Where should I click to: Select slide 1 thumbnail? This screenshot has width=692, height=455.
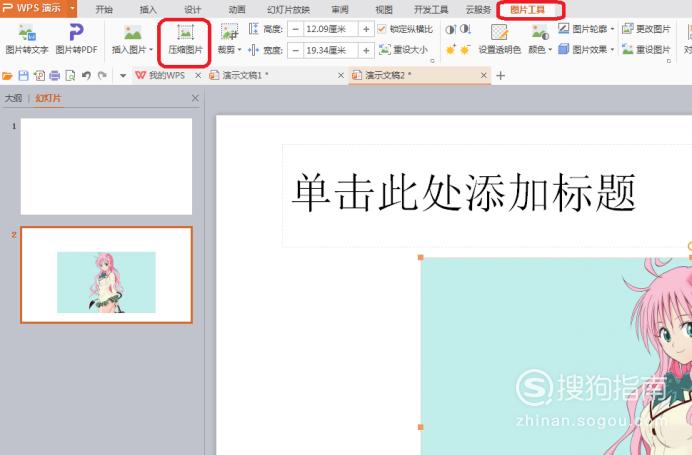pos(106,166)
